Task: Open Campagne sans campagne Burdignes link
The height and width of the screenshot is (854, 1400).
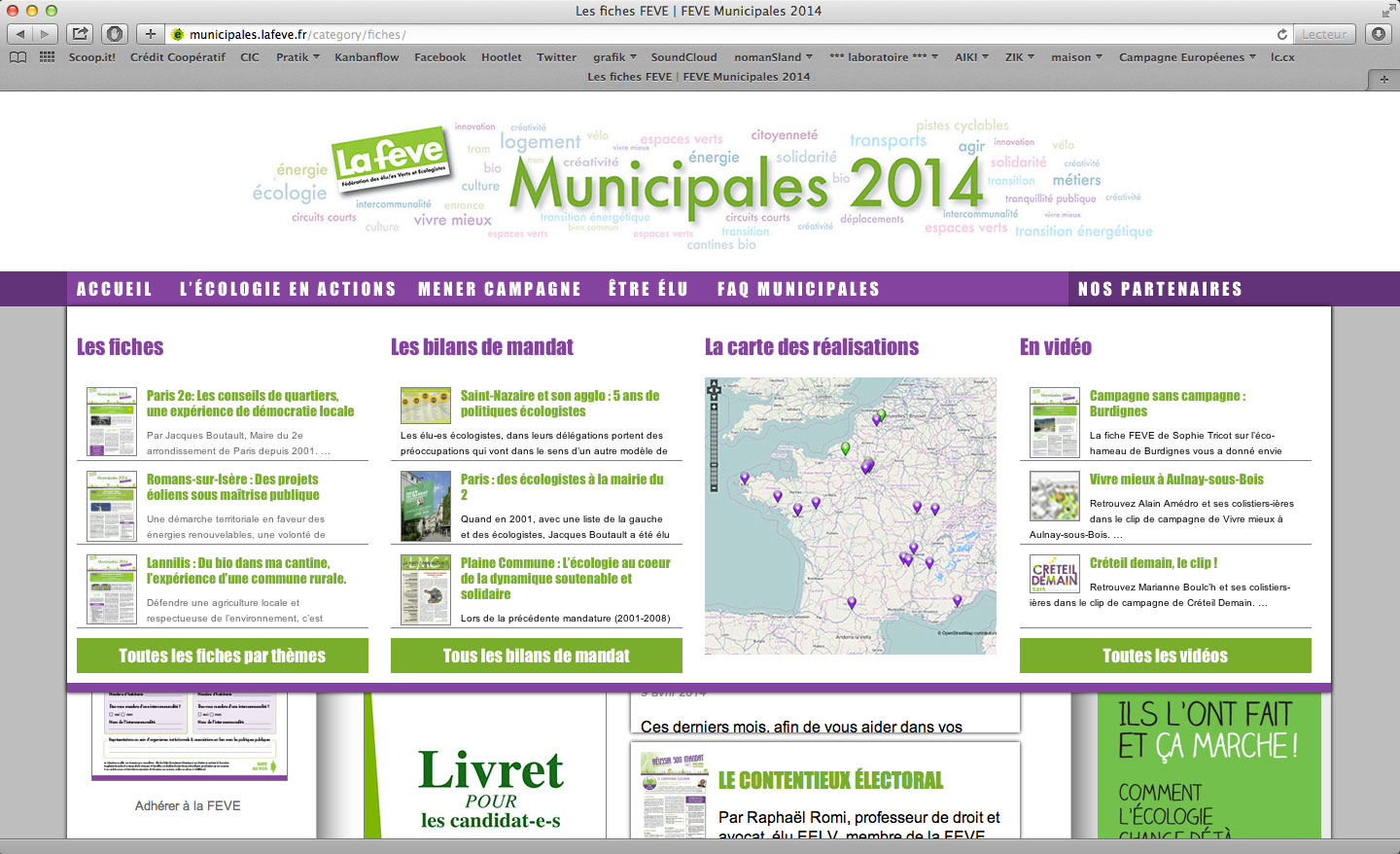Action: coord(1168,404)
